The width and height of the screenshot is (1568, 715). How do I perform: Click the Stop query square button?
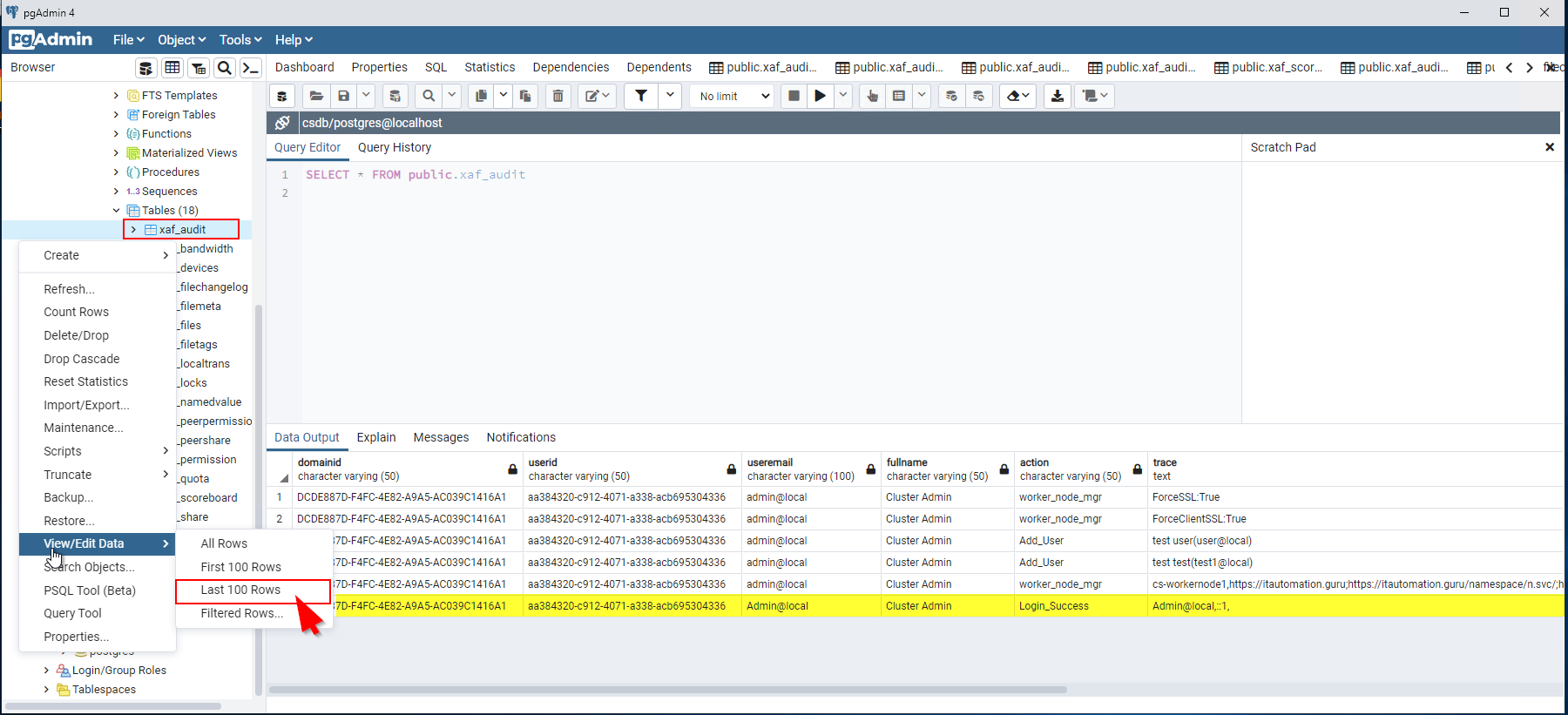click(x=794, y=96)
